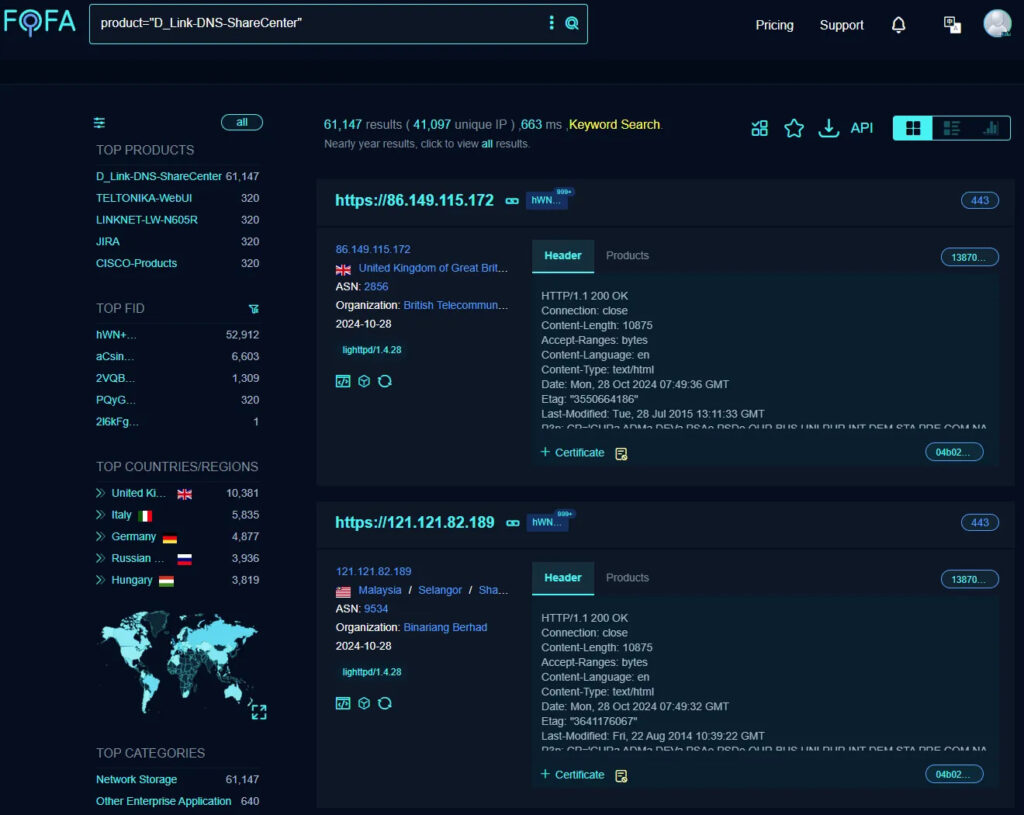Click the fusion grid icon beside results
The image size is (1024, 815).
click(760, 128)
